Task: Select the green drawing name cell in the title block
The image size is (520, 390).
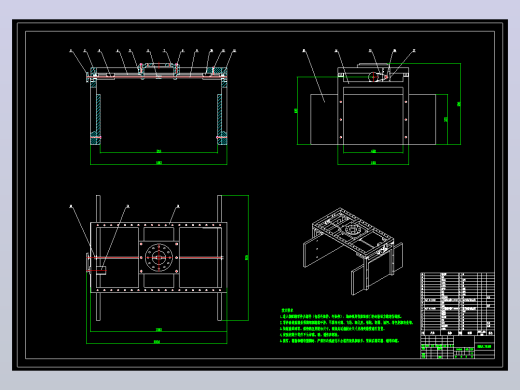Action: tap(484, 347)
